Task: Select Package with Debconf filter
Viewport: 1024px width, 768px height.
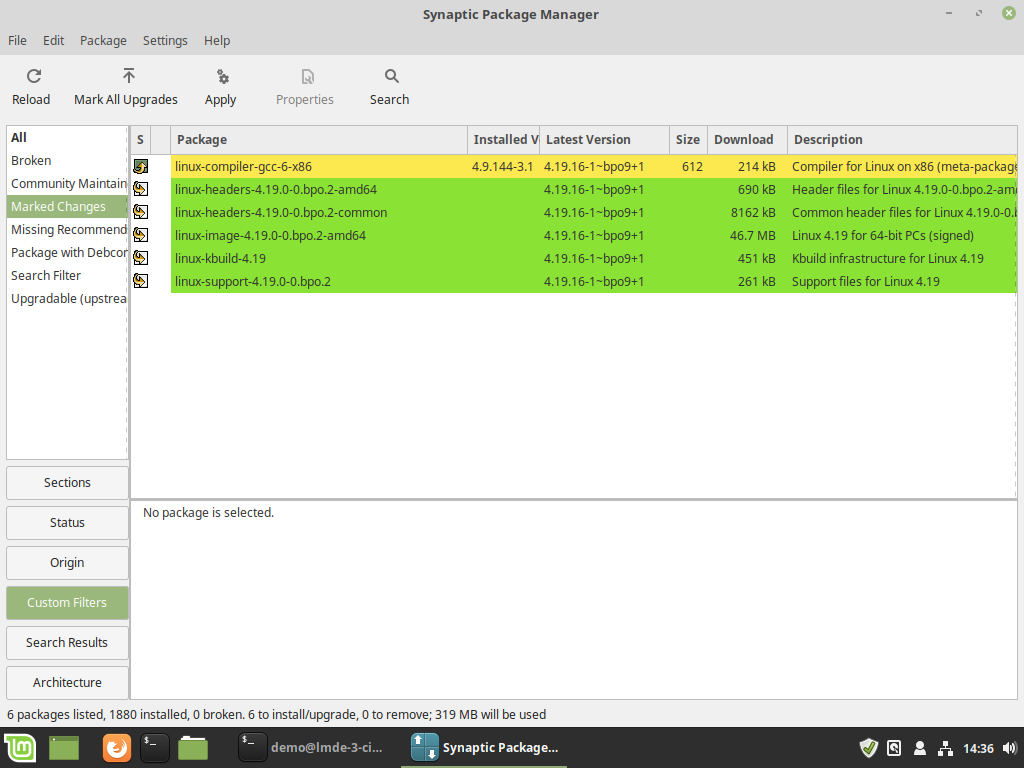Action: 67,253
